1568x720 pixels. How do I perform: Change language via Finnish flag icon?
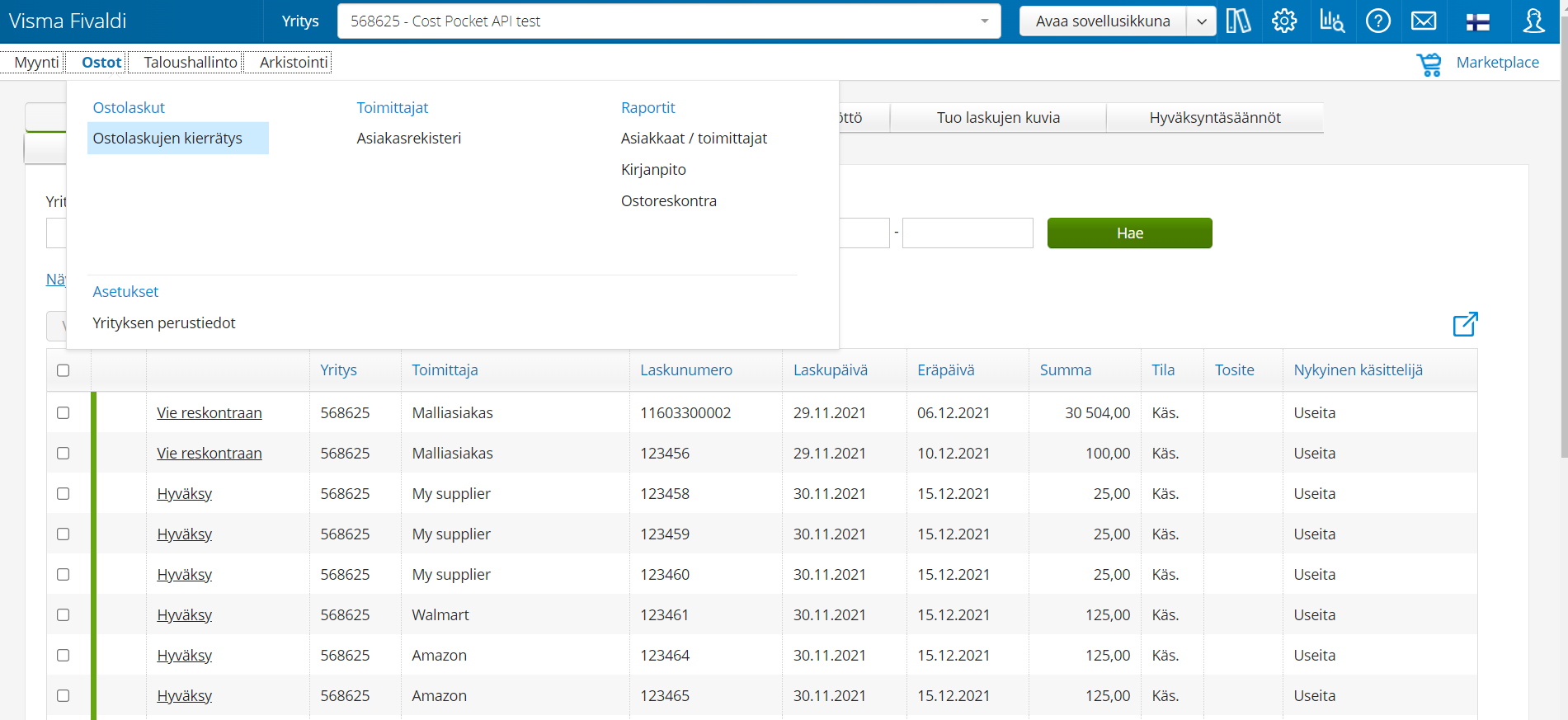(1477, 22)
